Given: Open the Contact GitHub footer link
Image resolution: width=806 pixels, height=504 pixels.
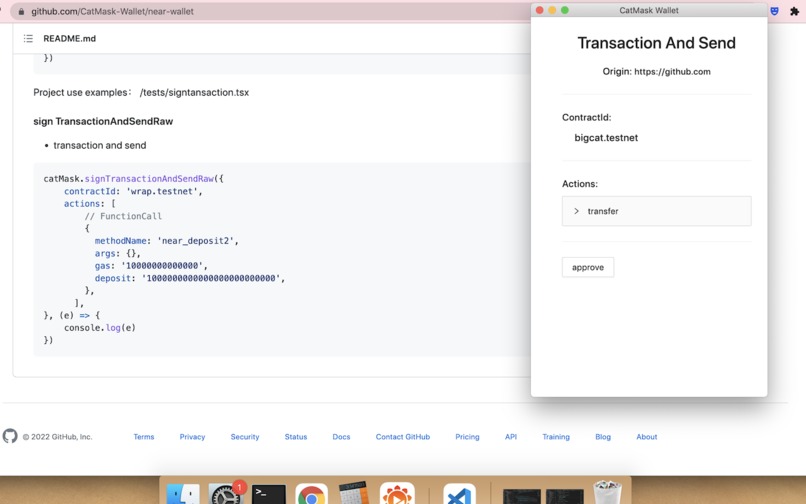Looking at the screenshot, I should tap(402, 437).
